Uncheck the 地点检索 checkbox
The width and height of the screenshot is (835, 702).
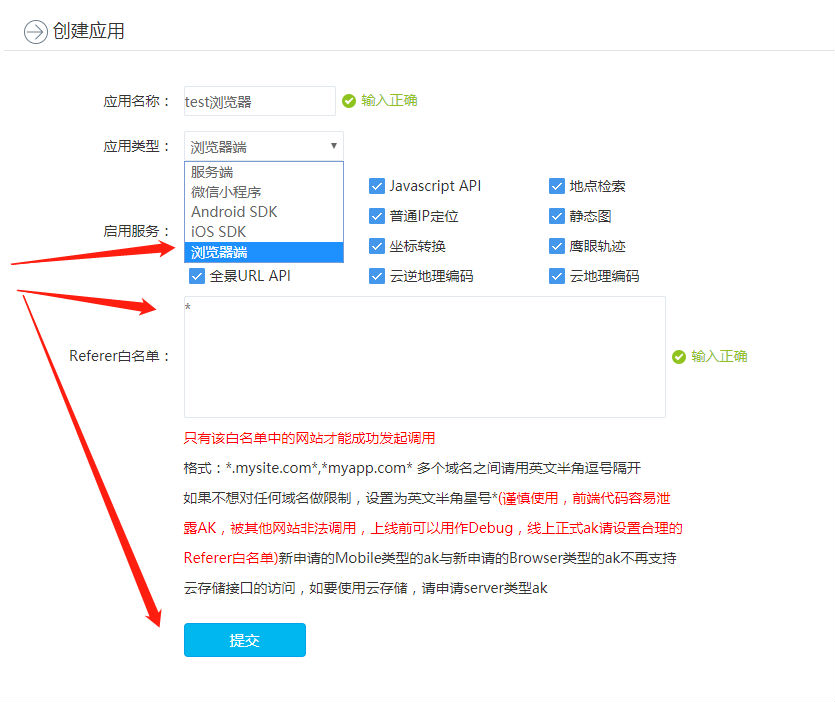coord(557,186)
